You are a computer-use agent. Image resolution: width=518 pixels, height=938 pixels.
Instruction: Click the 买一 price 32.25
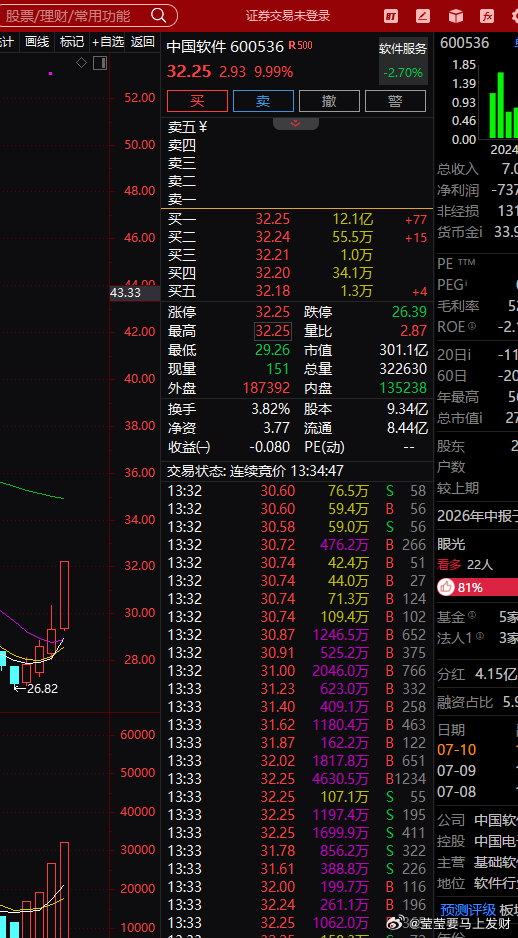coord(272,220)
